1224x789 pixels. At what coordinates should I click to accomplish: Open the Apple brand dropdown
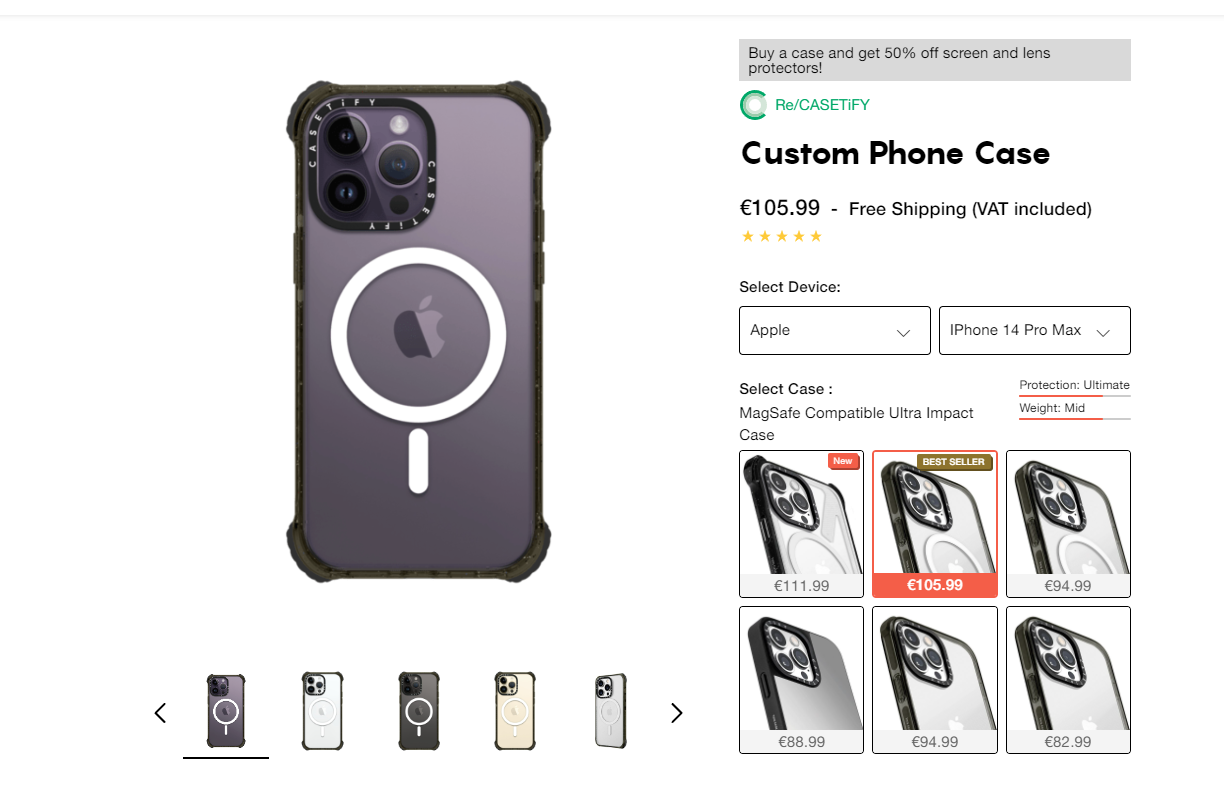click(x=834, y=330)
